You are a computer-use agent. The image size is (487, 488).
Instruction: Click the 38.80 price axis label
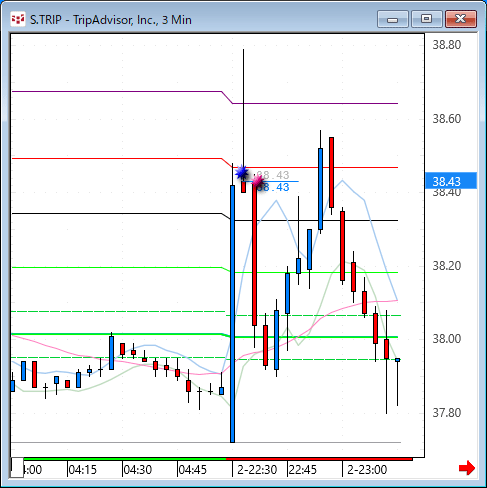coord(447,45)
